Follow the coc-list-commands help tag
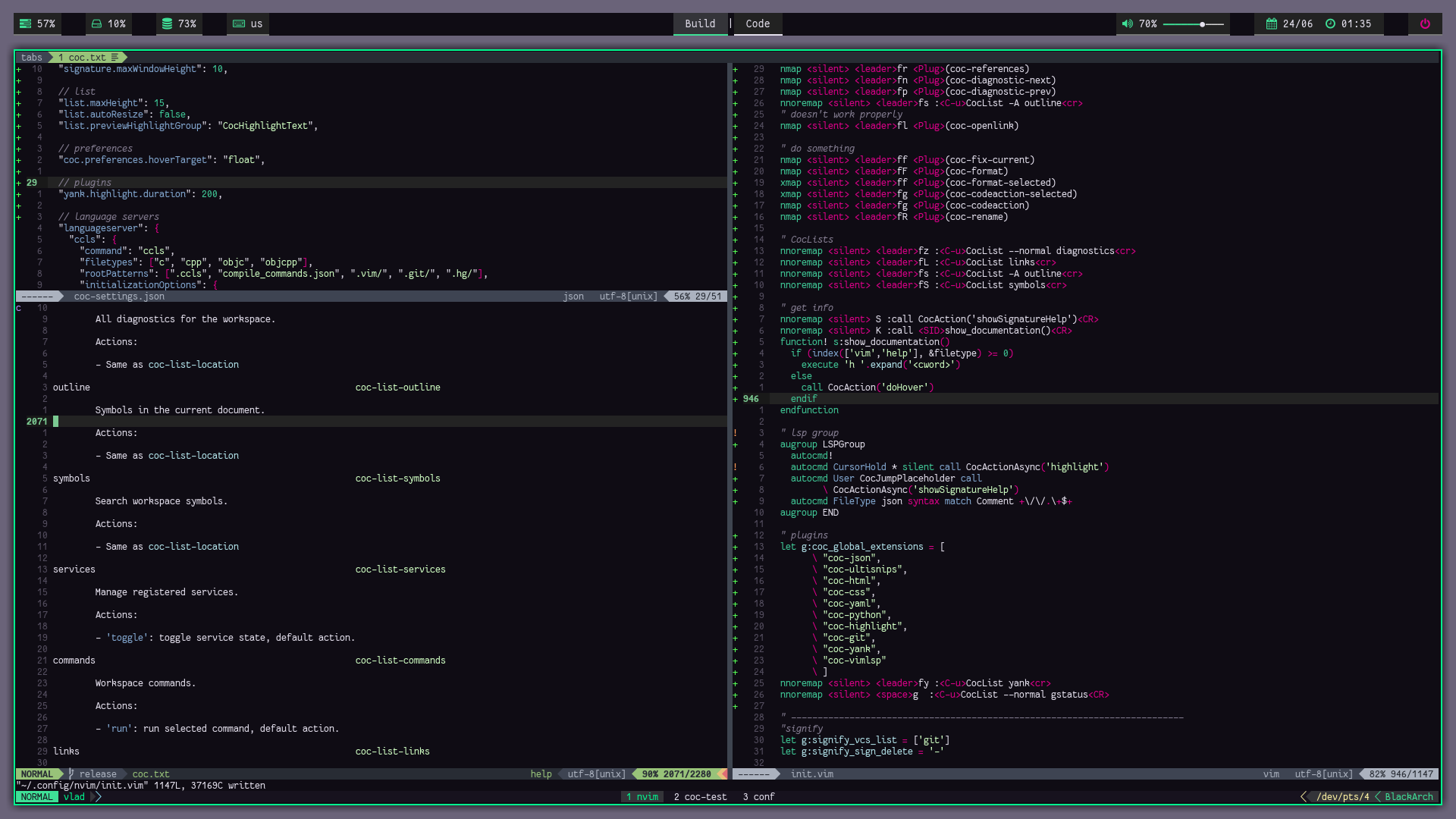Viewport: 1456px width, 819px height. (x=400, y=661)
